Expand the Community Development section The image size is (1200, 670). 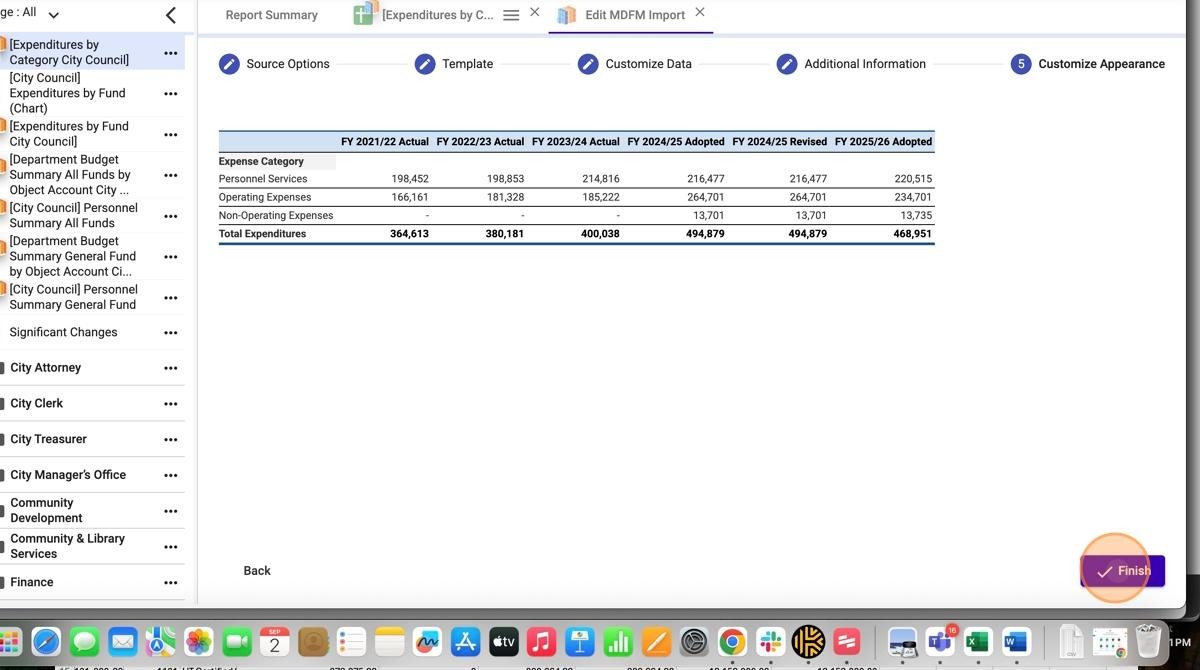point(46,510)
